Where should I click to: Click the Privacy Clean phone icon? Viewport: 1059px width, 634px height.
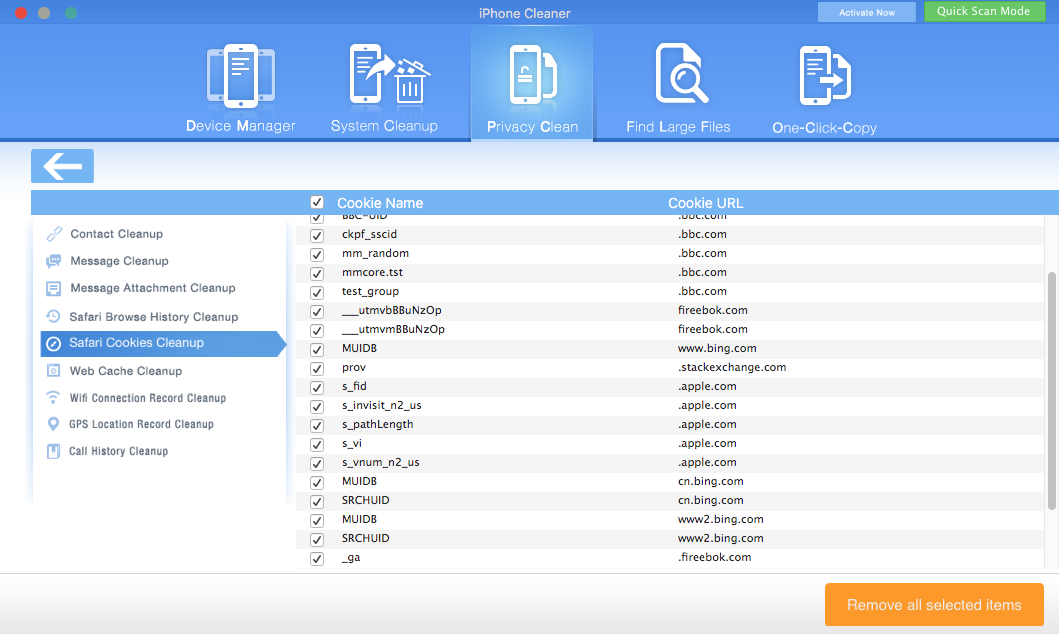[533, 74]
